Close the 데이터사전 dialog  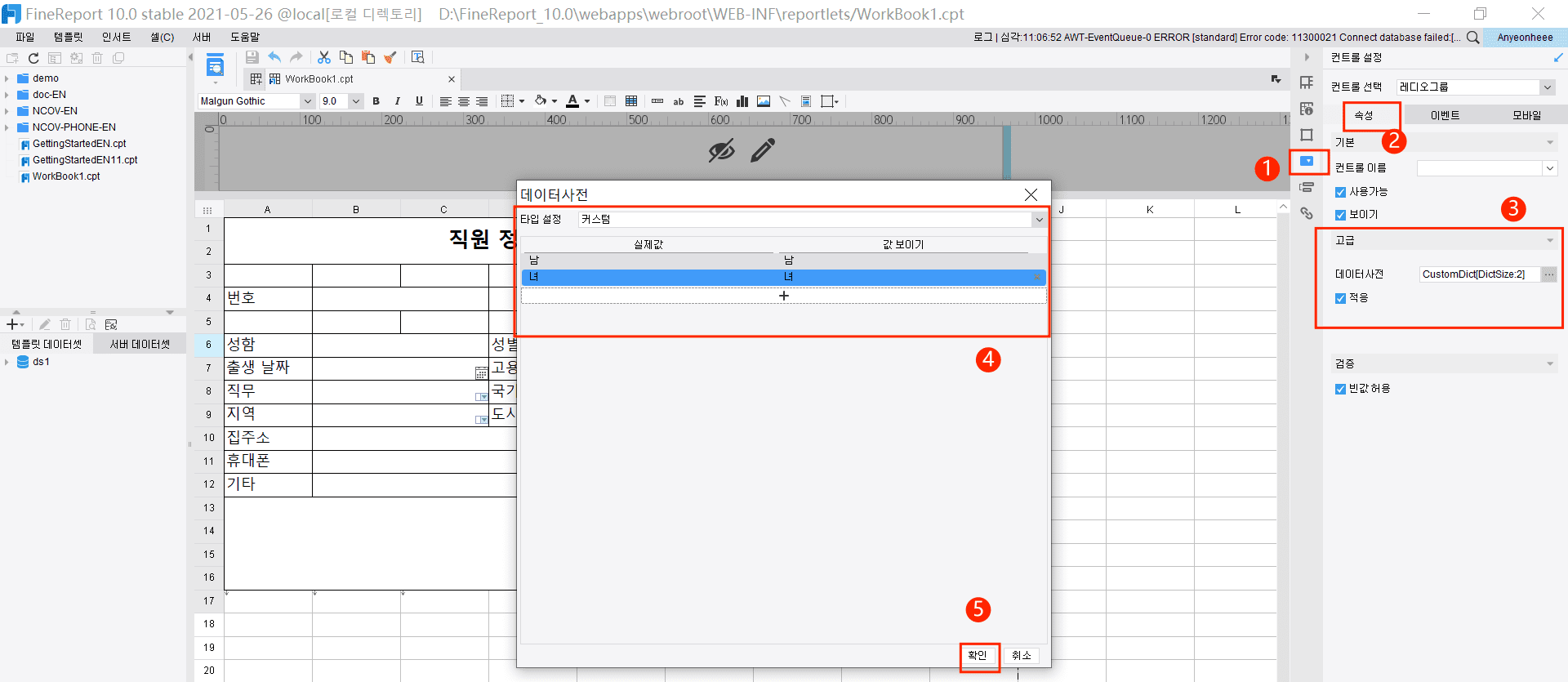[x=1031, y=194]
